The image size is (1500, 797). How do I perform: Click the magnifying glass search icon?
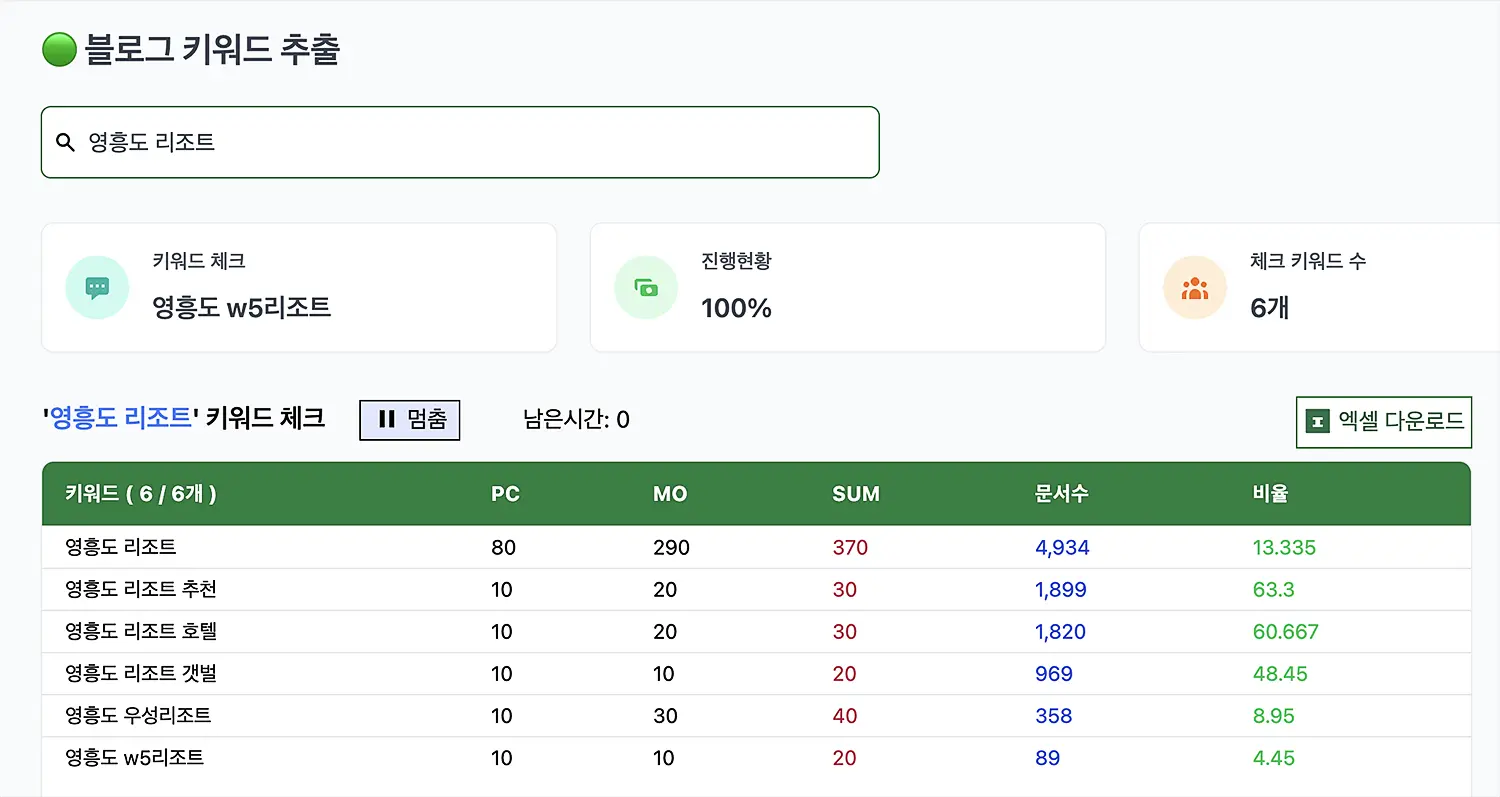tap(66, 143)
